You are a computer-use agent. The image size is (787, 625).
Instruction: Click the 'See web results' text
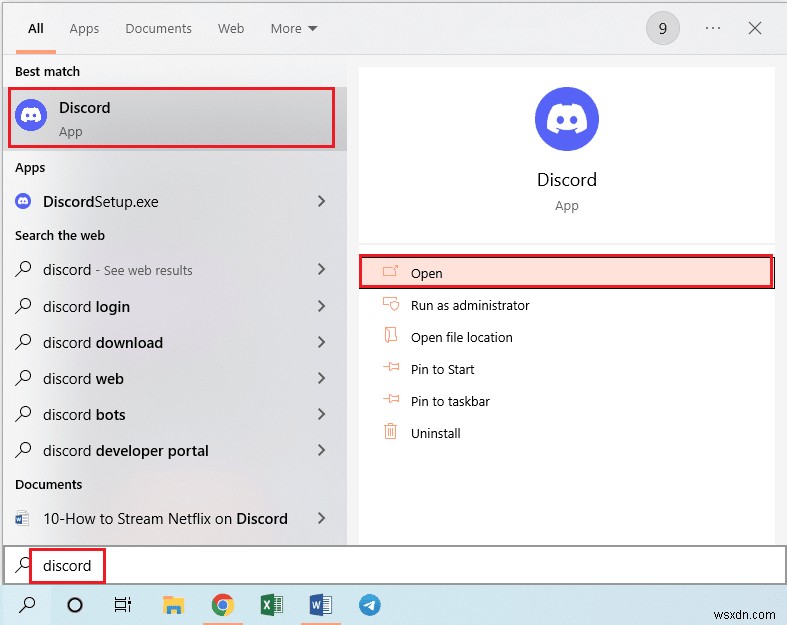[148, 271]
